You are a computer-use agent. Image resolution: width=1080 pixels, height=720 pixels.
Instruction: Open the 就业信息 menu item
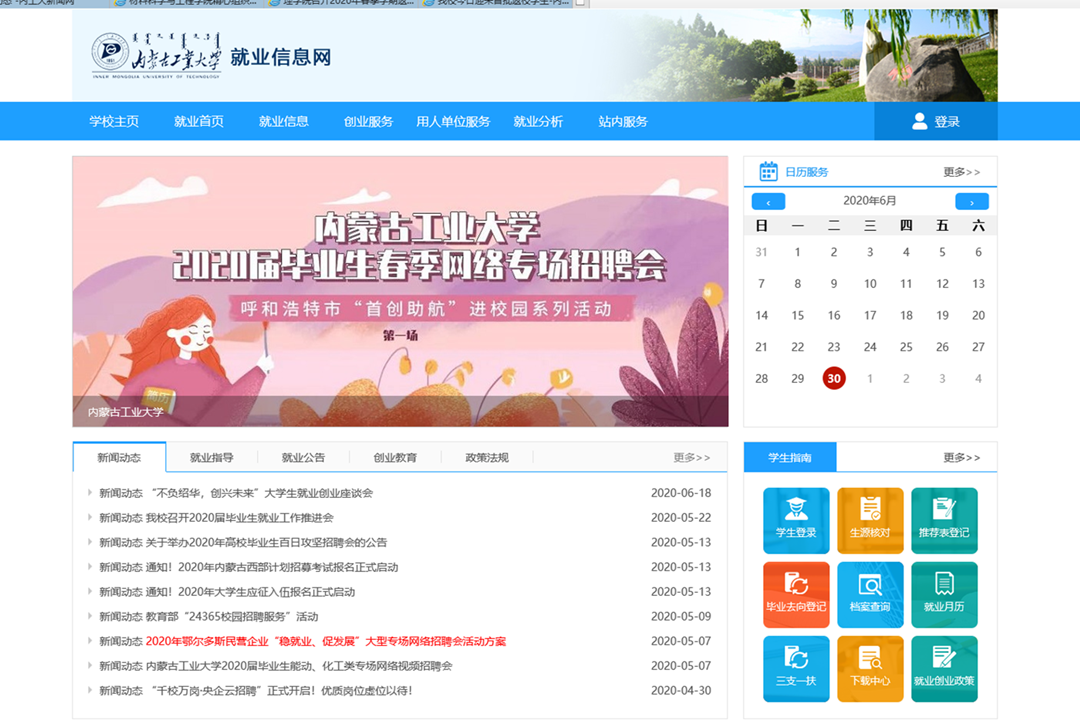(284, 121)
